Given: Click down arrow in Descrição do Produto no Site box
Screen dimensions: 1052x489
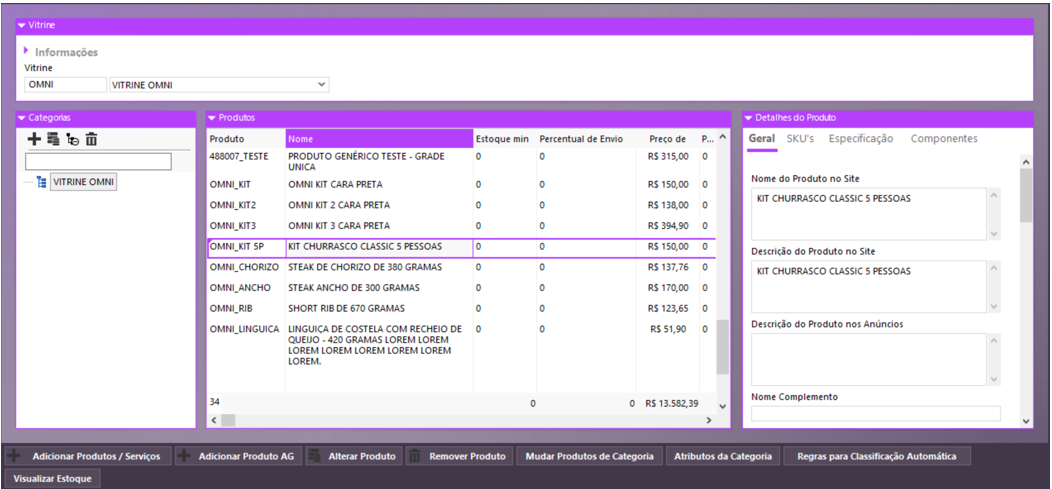Looking at the screenshot, I should [994, 306].
